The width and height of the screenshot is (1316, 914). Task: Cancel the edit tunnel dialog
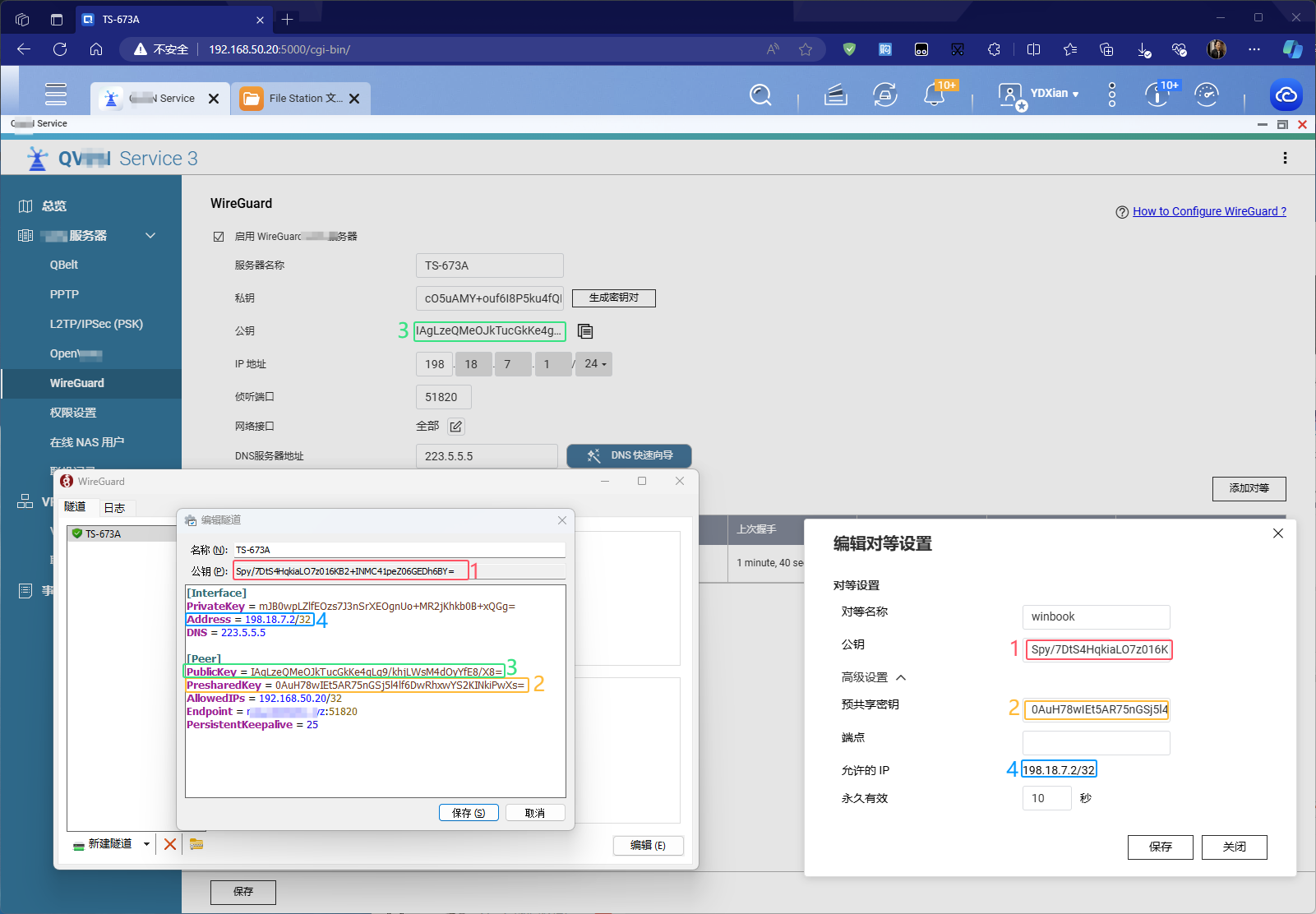535,813
